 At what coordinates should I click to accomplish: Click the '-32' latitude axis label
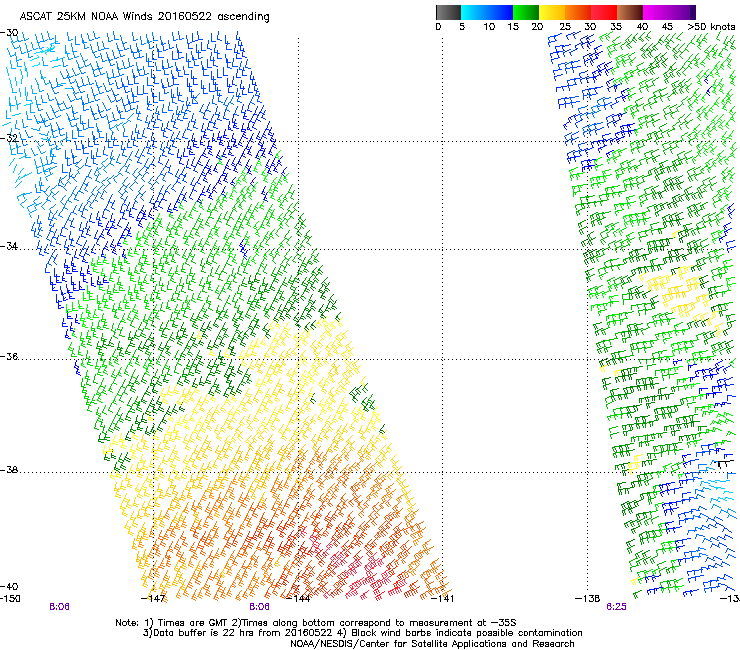(9, 138)
